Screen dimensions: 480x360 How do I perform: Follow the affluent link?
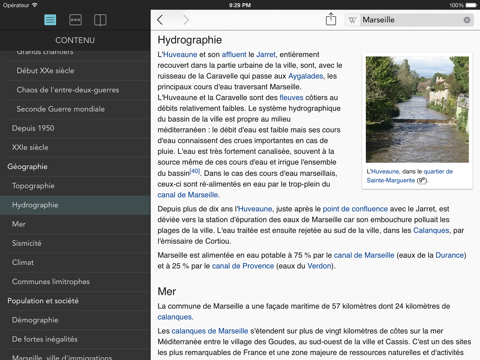coord(234,54)
